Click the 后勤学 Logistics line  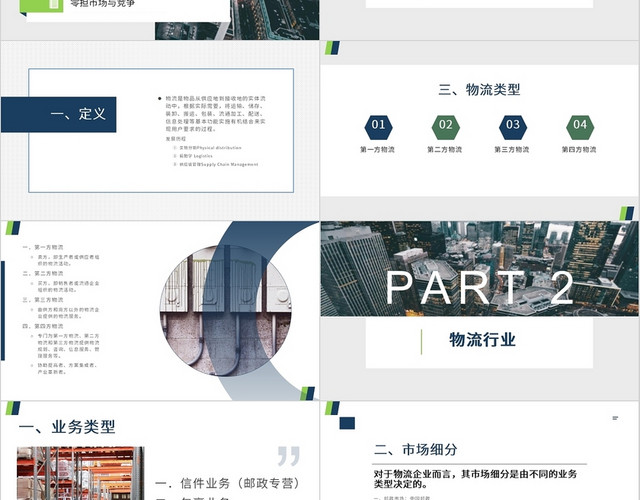coord(193,156)
